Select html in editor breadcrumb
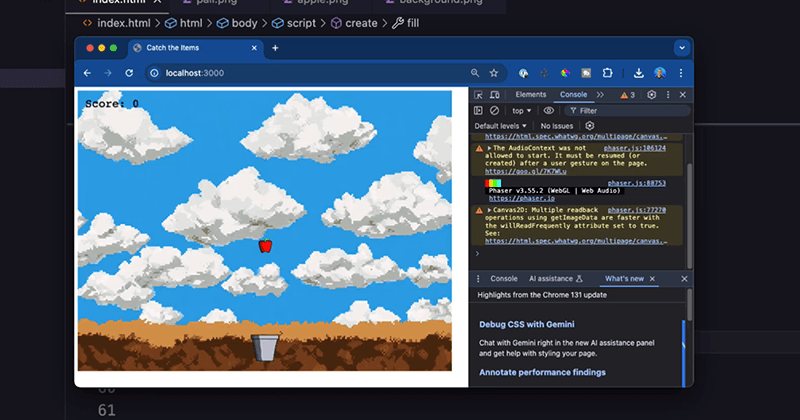 pos(184,23)
